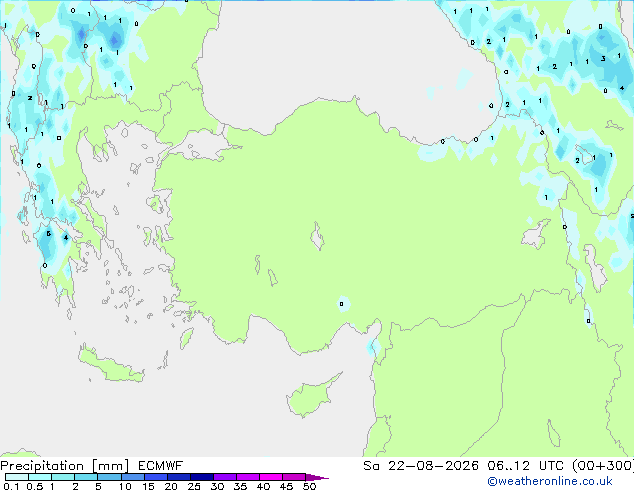Click the '45' legend scale label
Screen dimensions: 634x490
point(286,486)
